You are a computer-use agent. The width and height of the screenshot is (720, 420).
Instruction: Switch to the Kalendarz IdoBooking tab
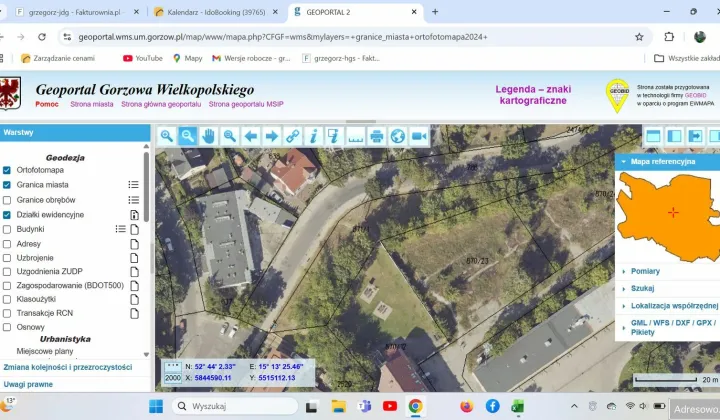pos(216,12)
